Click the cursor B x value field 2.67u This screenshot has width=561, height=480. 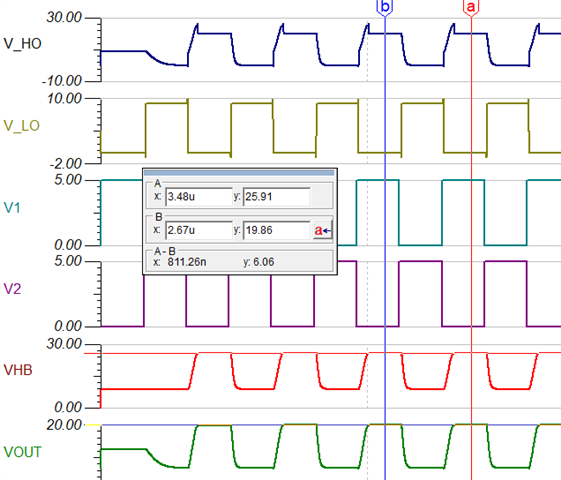coord(199,230)
